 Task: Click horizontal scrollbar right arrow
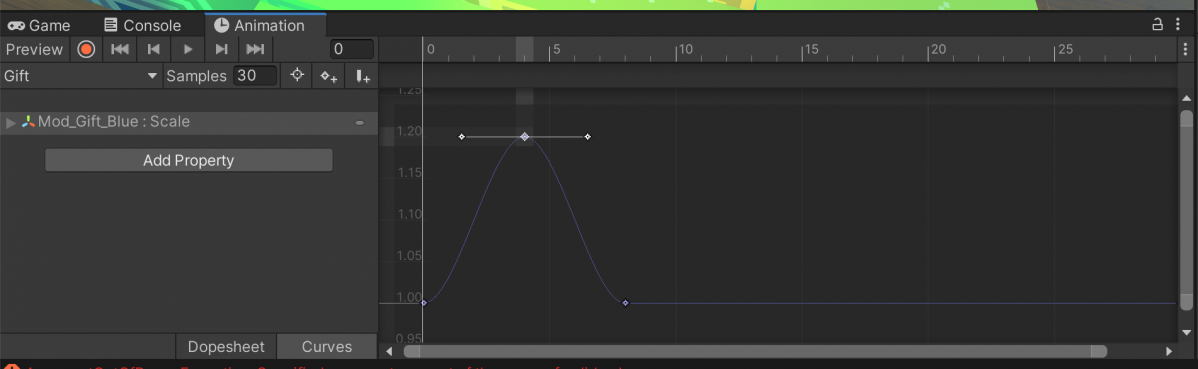point(1169,351)
